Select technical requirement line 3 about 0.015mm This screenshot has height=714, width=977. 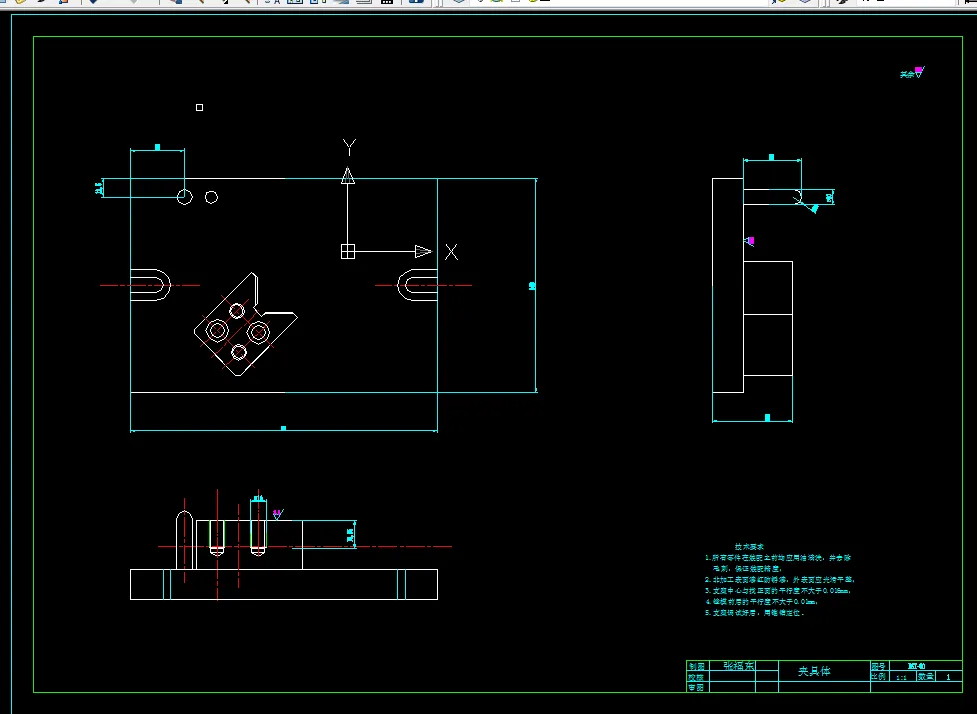778,591
